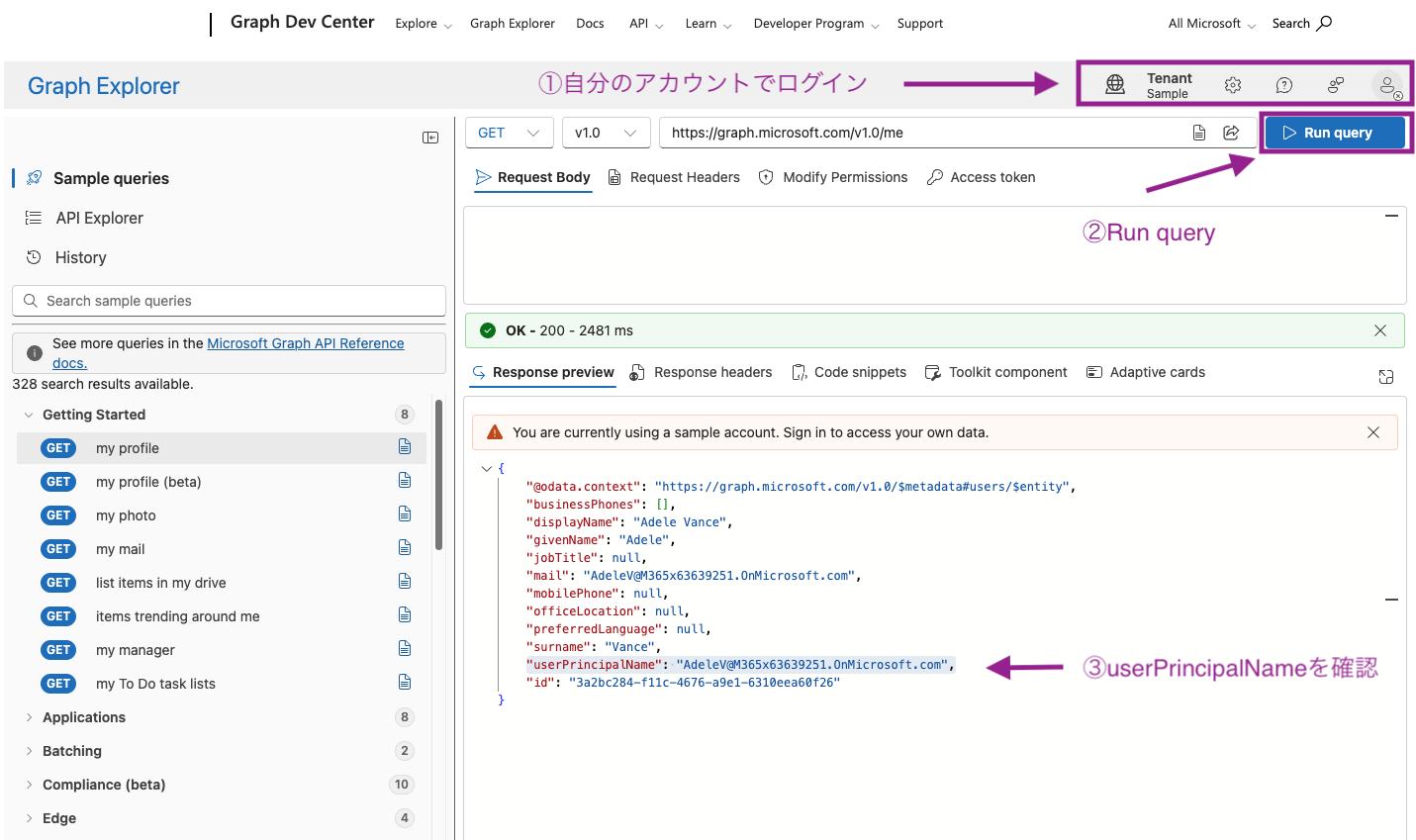Open Microsoft Graph API Reference docs link
1416x840 pixels.
click(306, 343)
